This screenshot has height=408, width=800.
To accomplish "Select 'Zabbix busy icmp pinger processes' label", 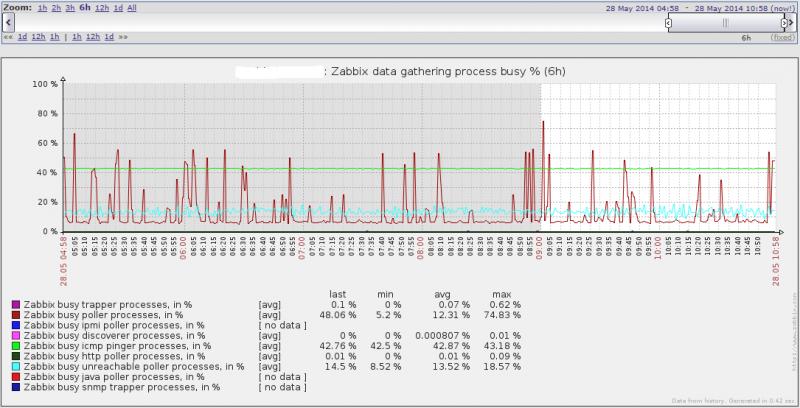I will tap(117, 346).
